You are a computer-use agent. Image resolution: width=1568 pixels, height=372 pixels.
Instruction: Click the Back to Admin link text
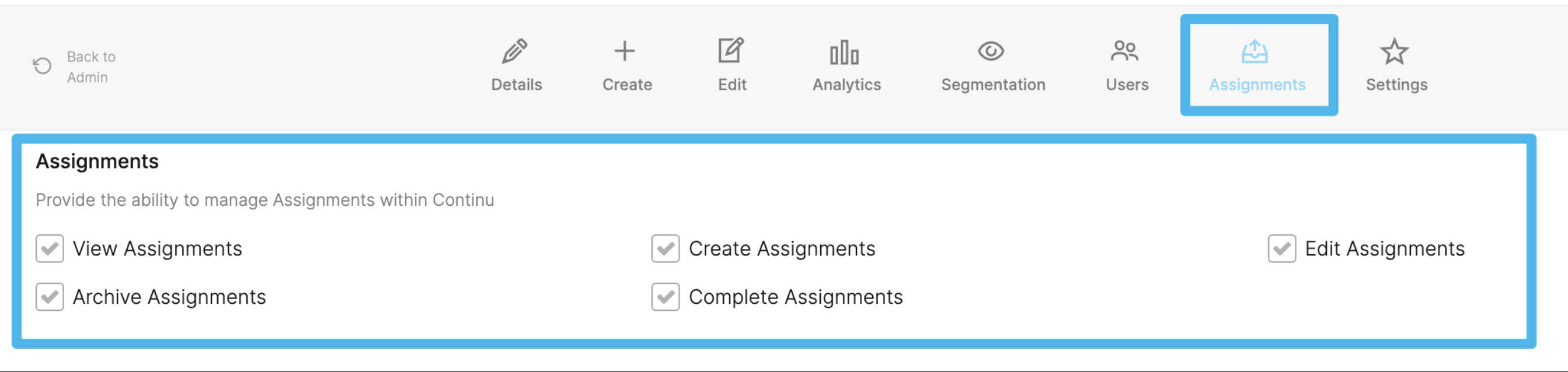tap(91, 67)
